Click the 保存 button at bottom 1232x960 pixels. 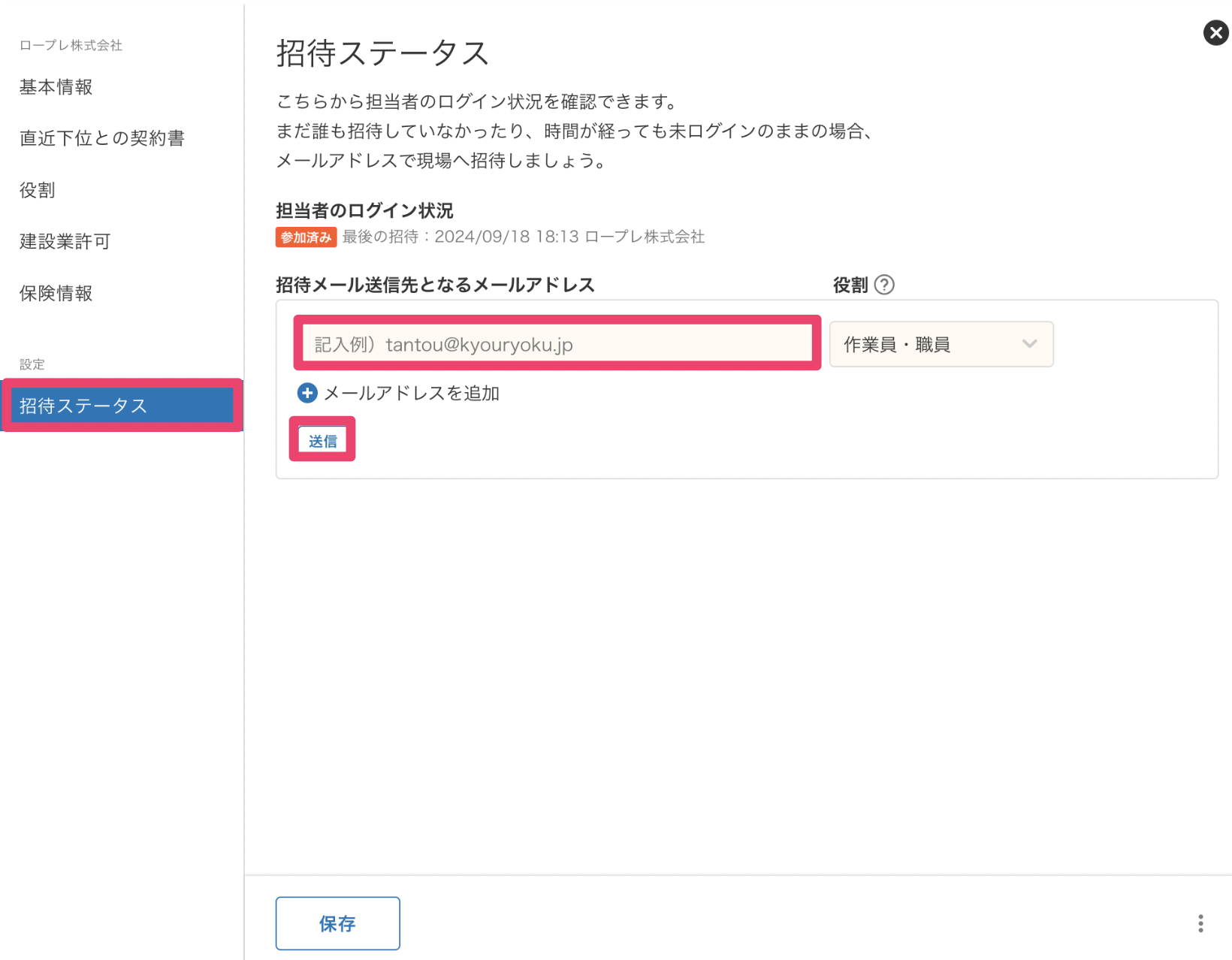point(337,923)
